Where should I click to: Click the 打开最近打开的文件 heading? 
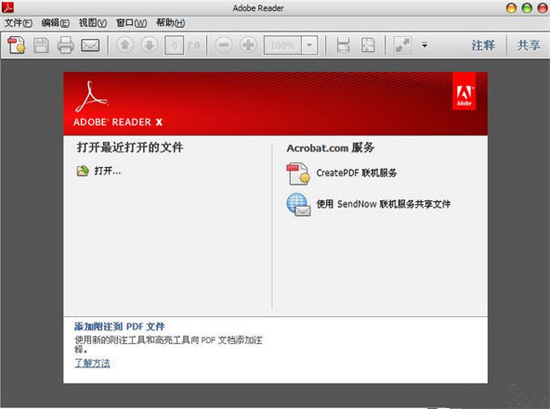130,147
